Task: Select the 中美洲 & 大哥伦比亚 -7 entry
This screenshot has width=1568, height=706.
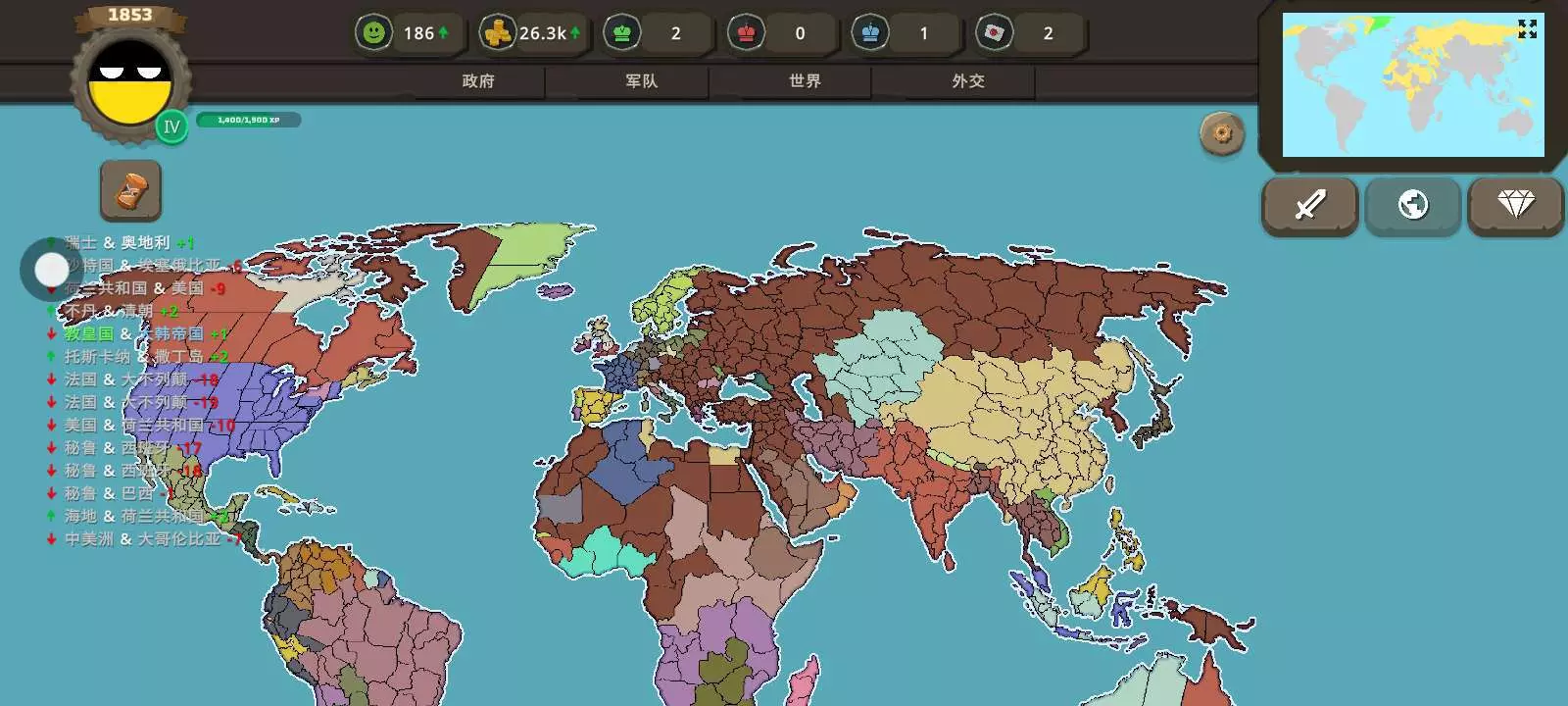Action: click(x=145, y=539)
